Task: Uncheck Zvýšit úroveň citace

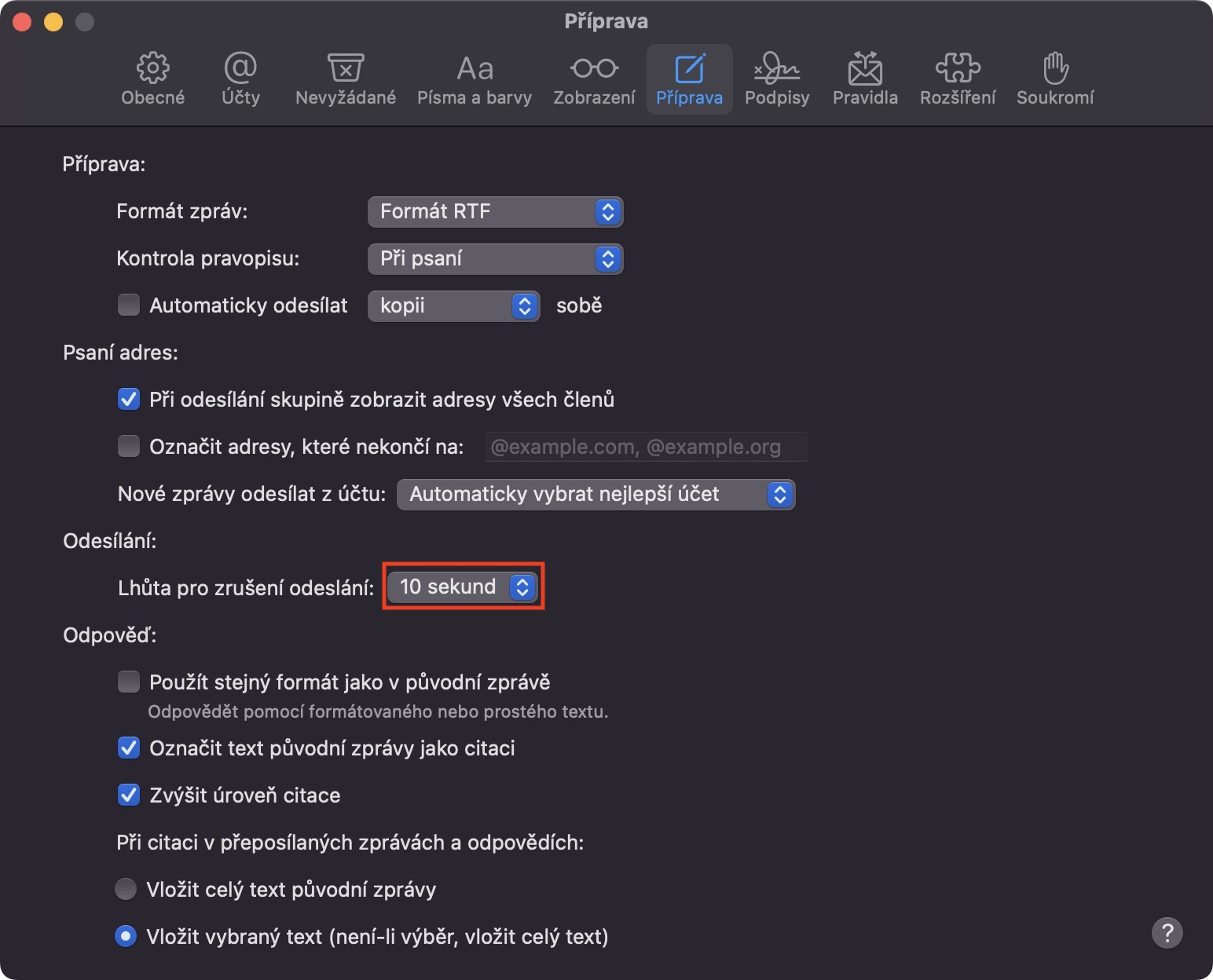Action: point(129,795)
